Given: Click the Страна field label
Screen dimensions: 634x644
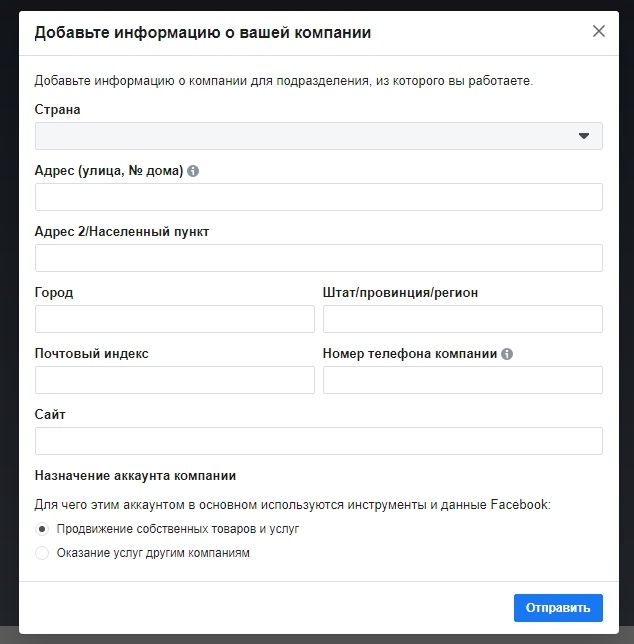Looking at the screenshot, I should click(x=57, y=110).
